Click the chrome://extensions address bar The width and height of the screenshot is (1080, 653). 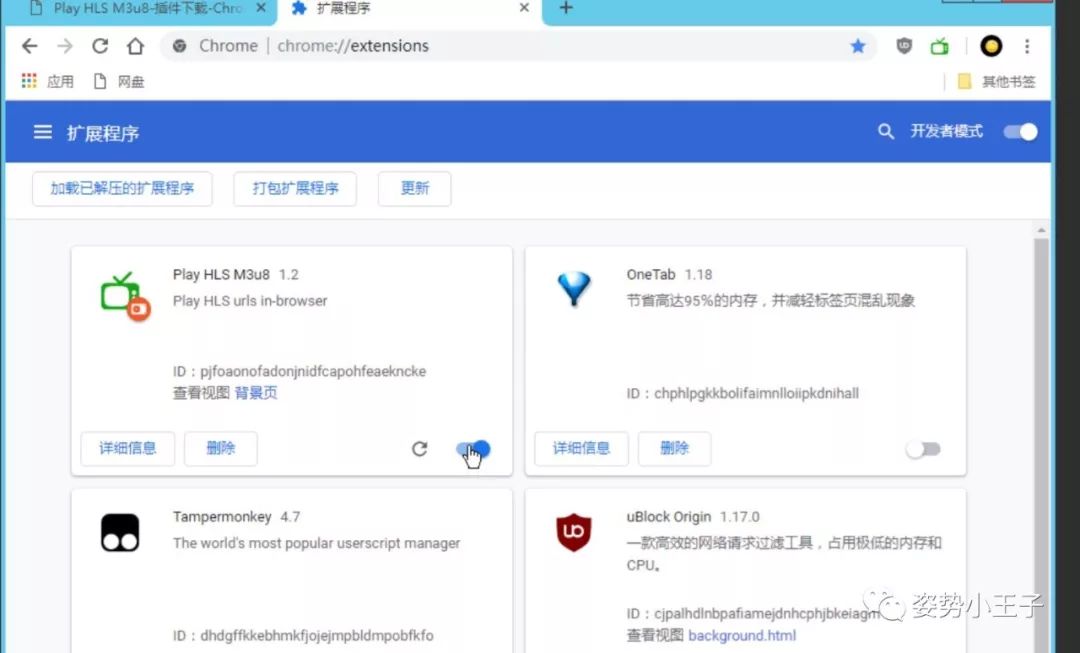point(517,46)
